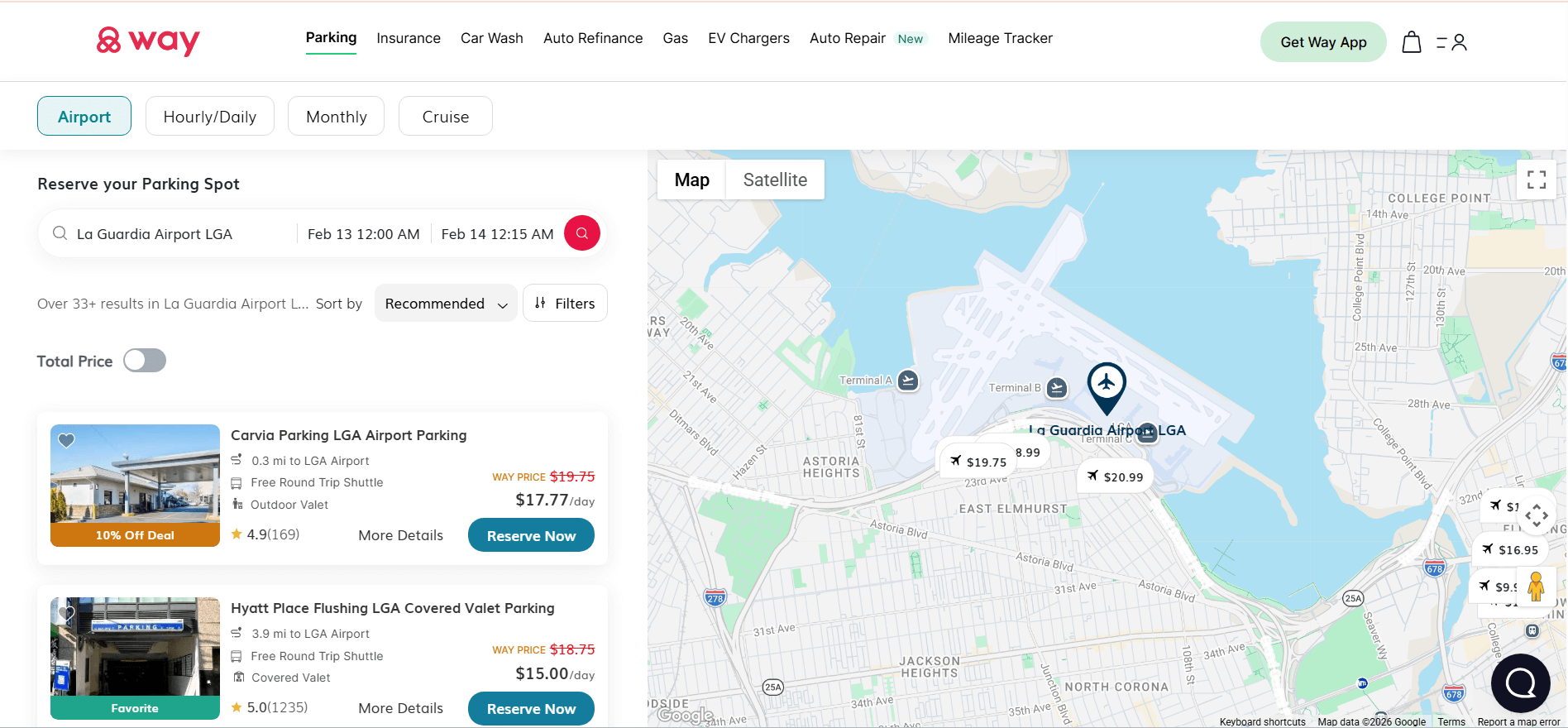Open the Filters panel
Image resolution: width=1568 pixels, height=728 pixels.
click(x=565, y=304)
